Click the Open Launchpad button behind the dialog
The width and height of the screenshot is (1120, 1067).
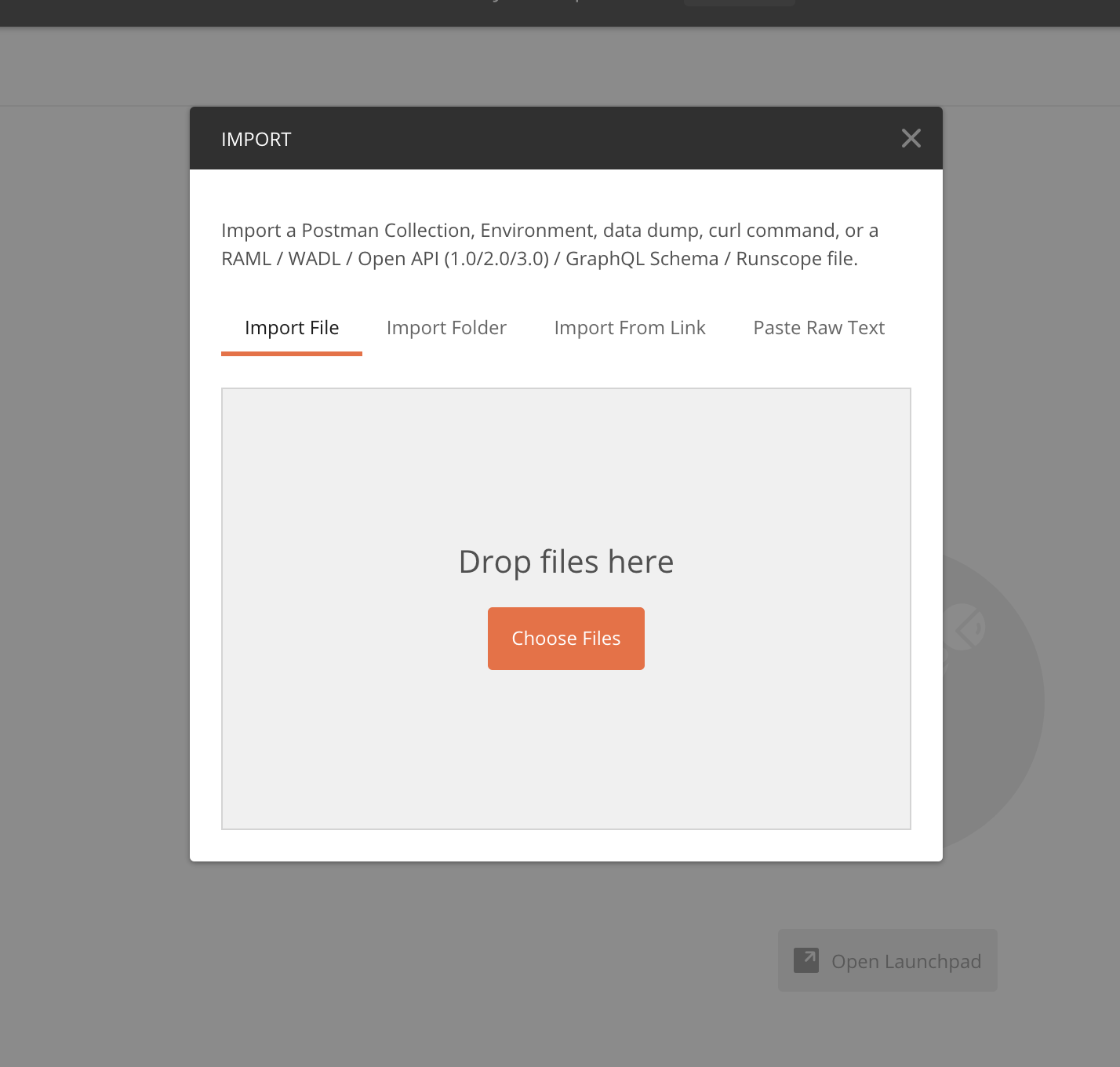pyautogui.click(x=888, y=960)
